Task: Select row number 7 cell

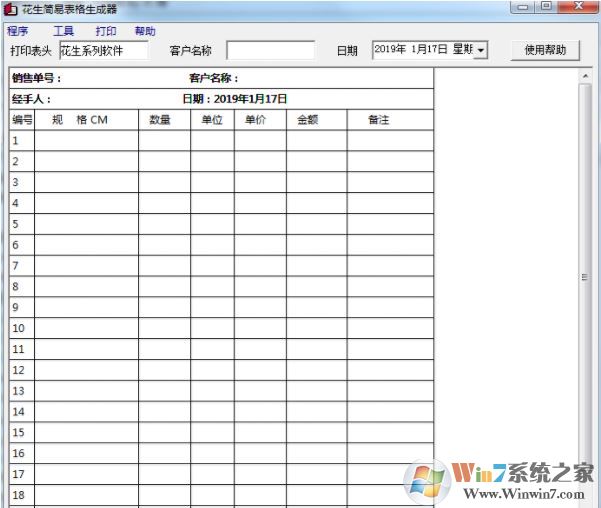Action: click(x=22, y=266)
